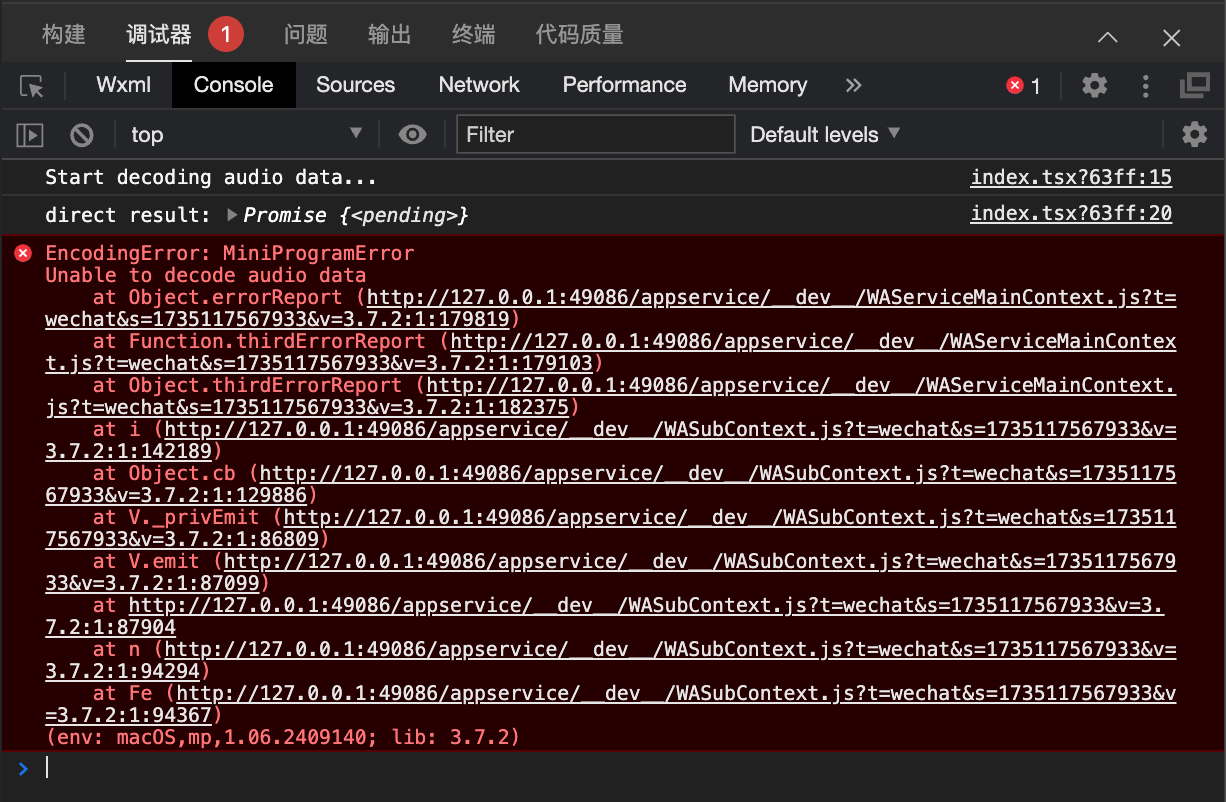The height and width of the screenshot is (802, 1226).
Task: Open the Network tab
Action: tap(479, 86)
